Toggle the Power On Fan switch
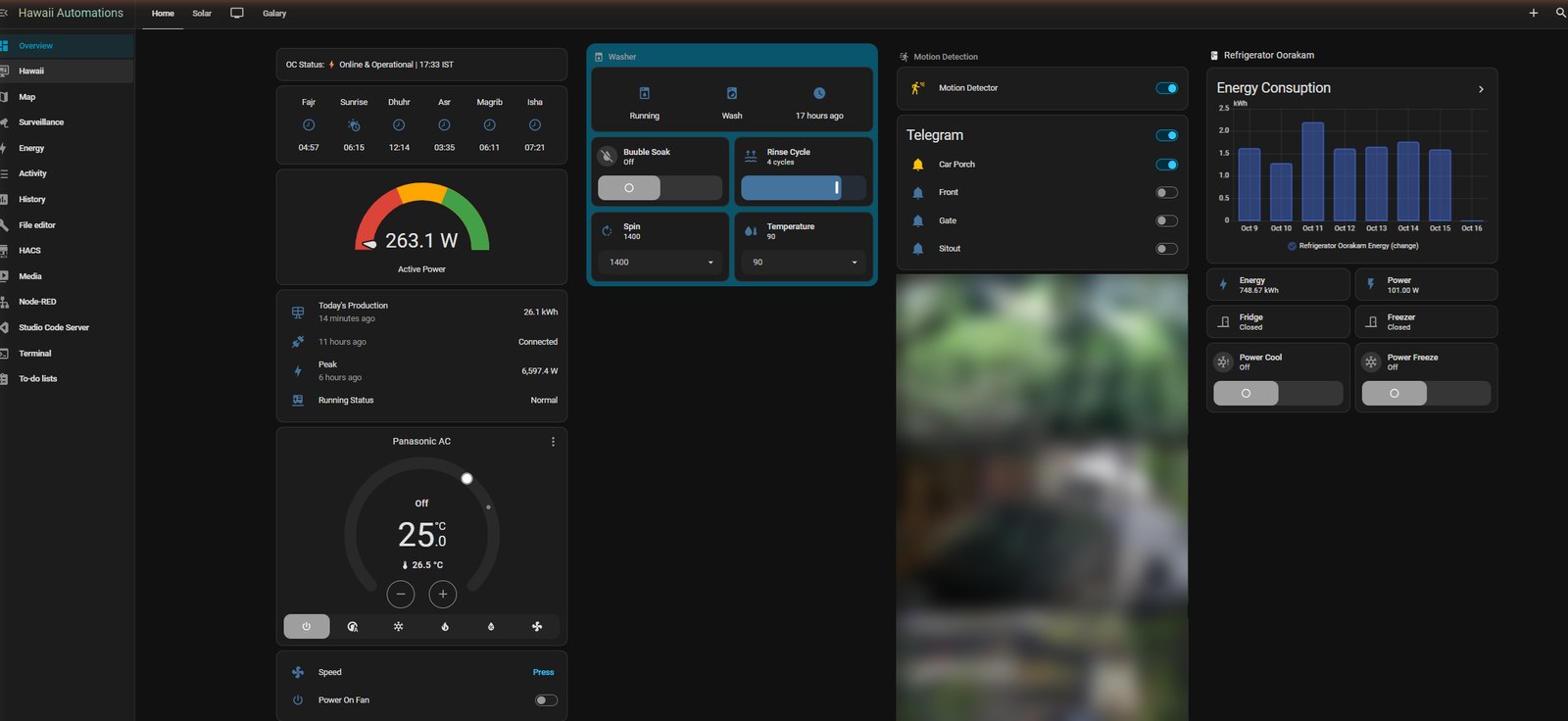The height and width of the screenshot is (721, 1568). (547, 700)
